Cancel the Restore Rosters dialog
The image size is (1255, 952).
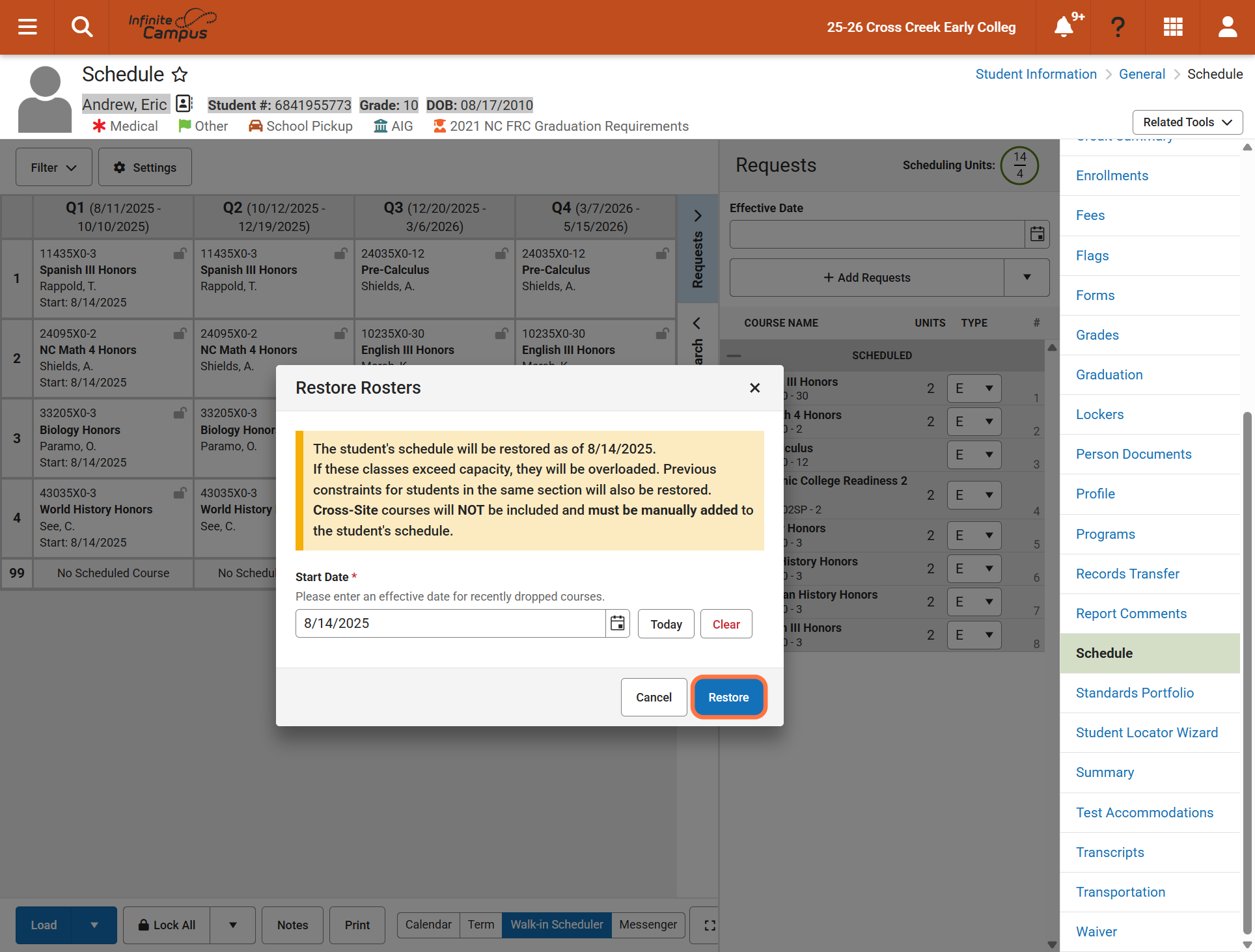click(654, 698)
